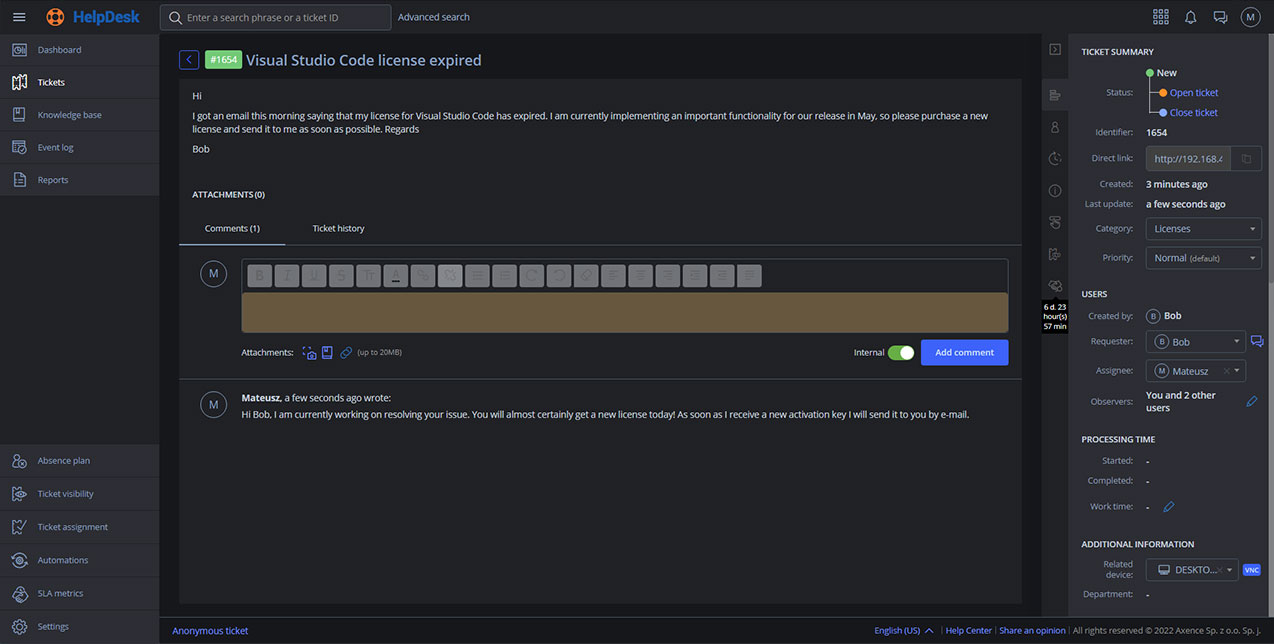This screenshot has width=1274, height=644.
Task: Show additional information section icon
Action: coord(1055,191)
